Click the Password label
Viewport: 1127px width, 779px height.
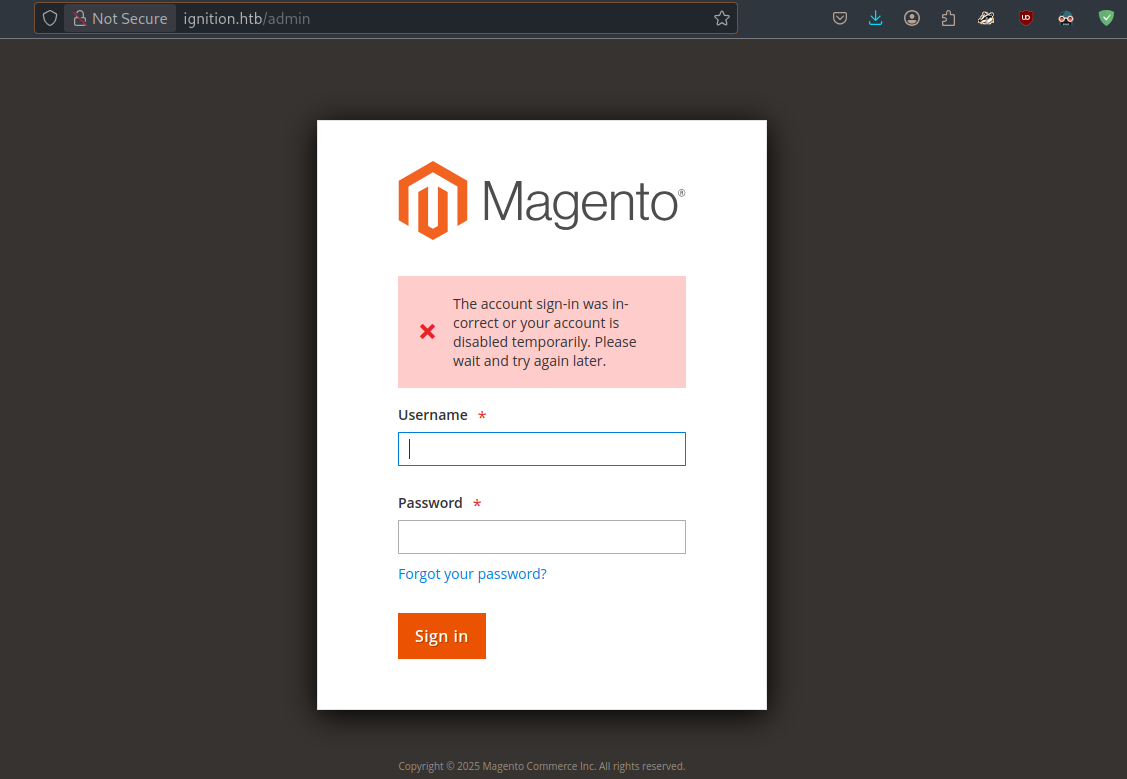point(431,503)
